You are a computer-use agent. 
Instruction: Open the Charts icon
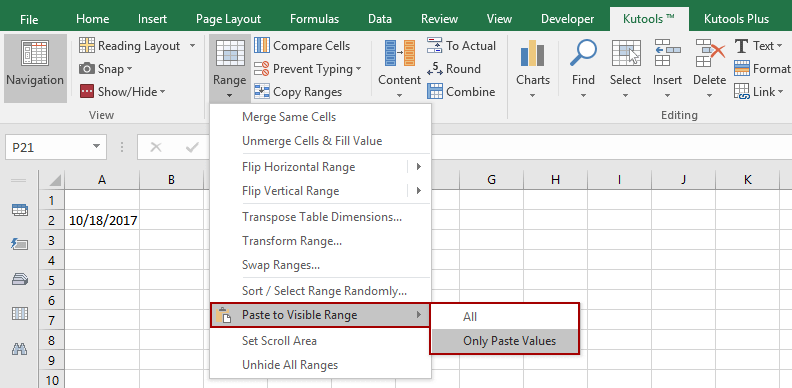pos(532,54)
